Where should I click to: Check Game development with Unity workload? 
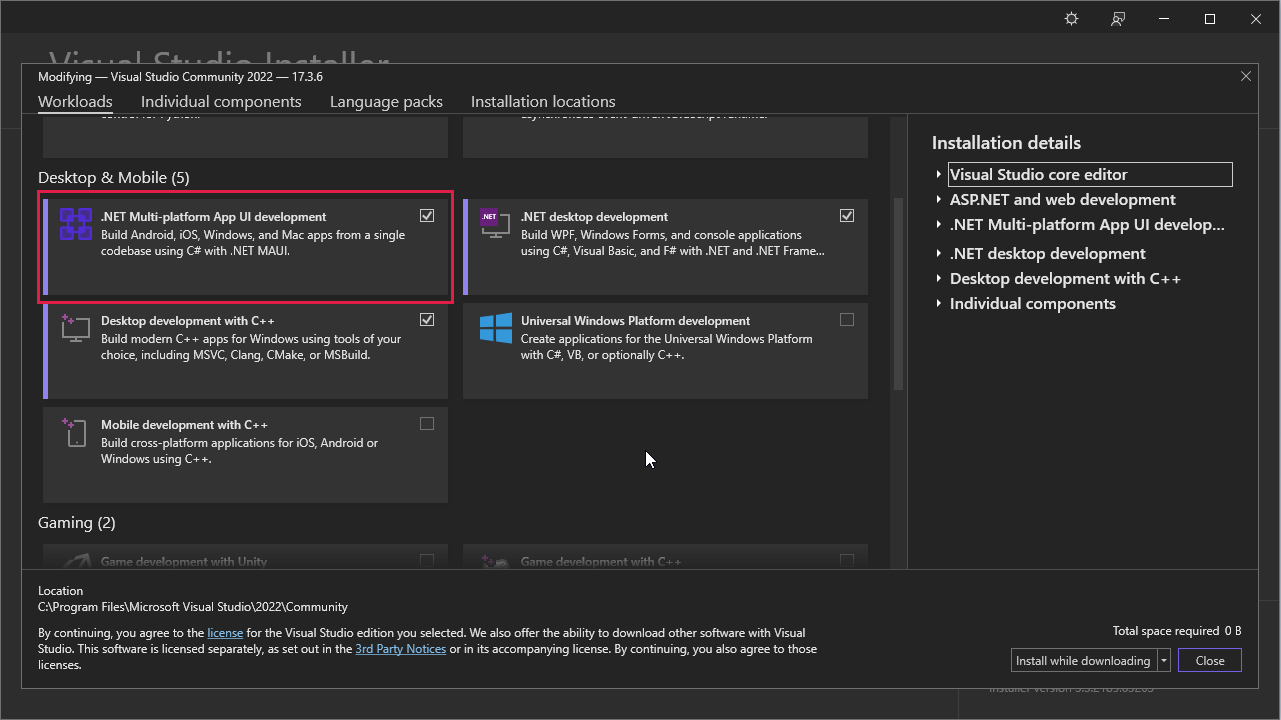click(427, 560)
